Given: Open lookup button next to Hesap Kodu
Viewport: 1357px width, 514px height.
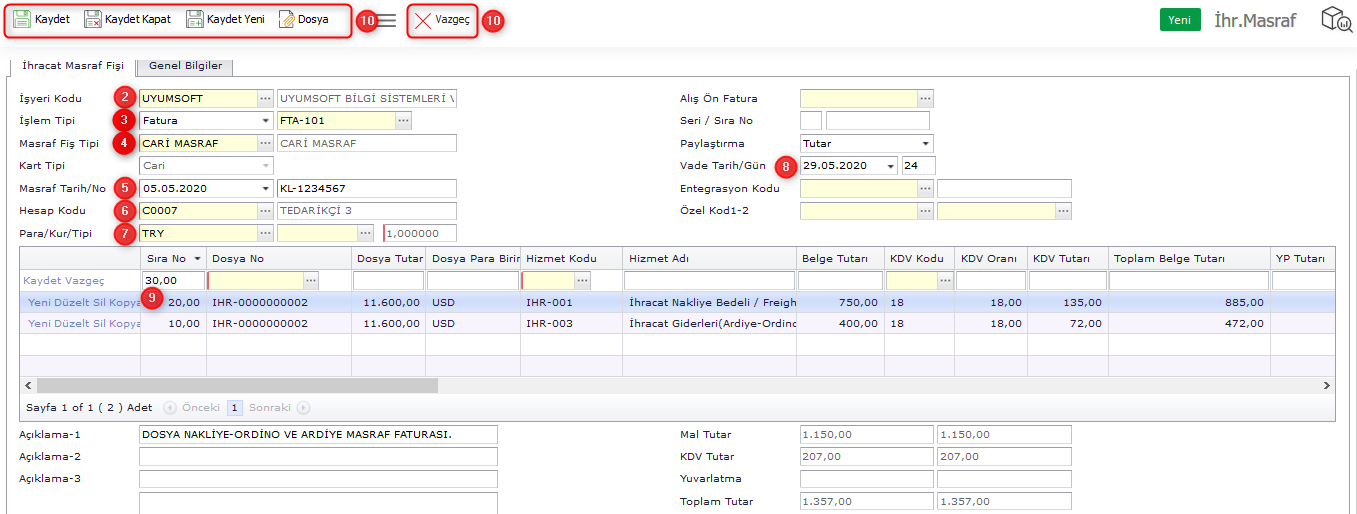Looking at the screenshot, I should [265, 211].
